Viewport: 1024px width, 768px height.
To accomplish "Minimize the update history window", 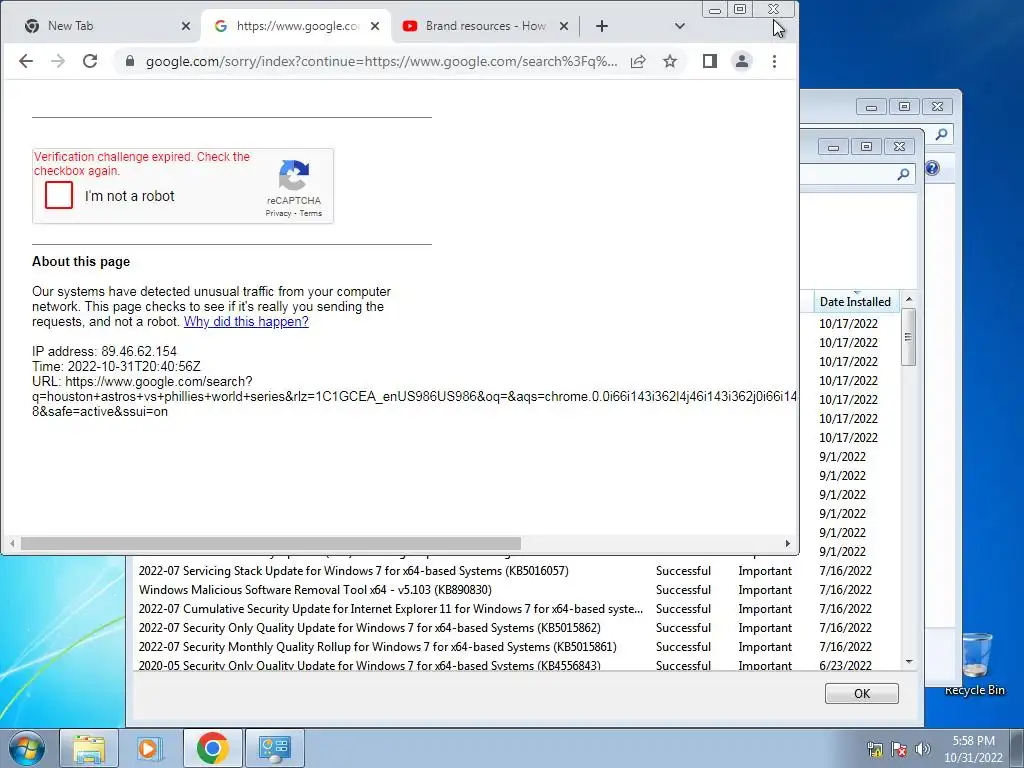I will 833,147.
